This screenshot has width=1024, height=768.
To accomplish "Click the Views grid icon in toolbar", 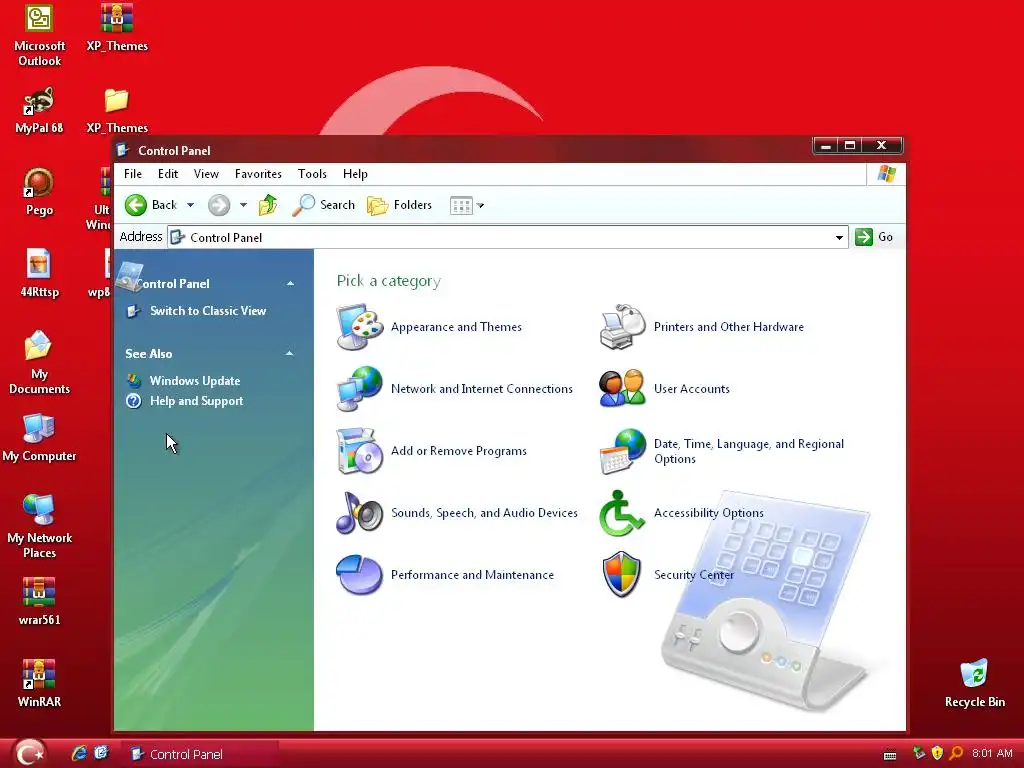I will pos(461,206).
